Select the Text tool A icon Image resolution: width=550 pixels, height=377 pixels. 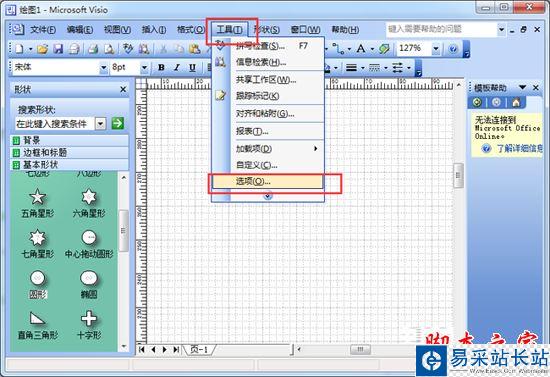pyautogui.click(x=361, y=48)
